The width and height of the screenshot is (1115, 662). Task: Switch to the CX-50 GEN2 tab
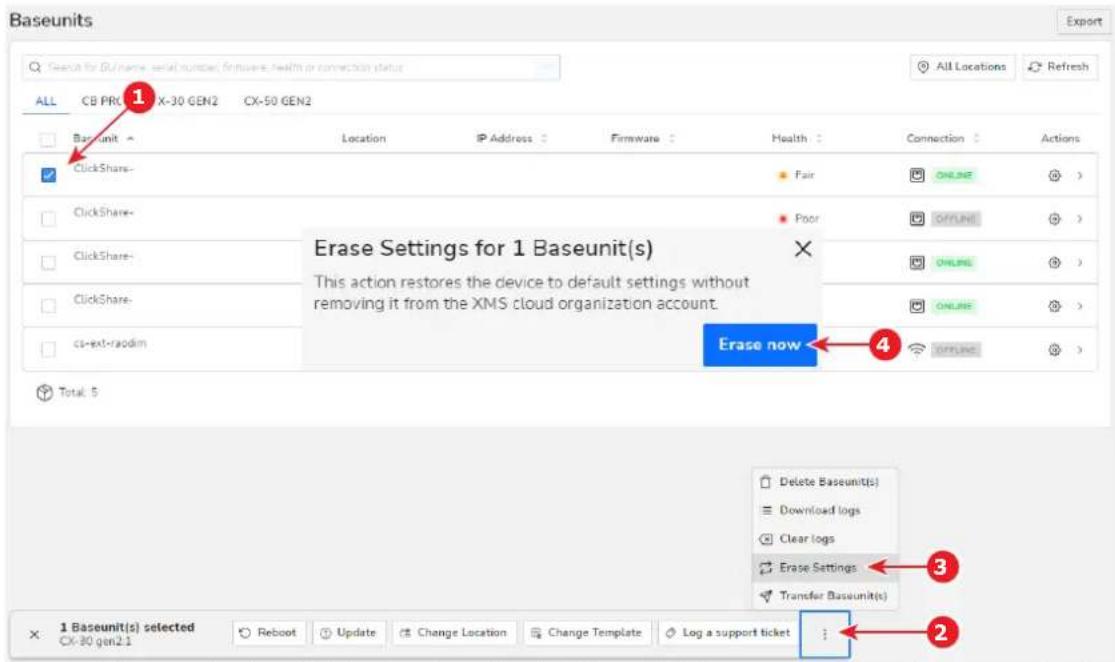tap(277, 101)
